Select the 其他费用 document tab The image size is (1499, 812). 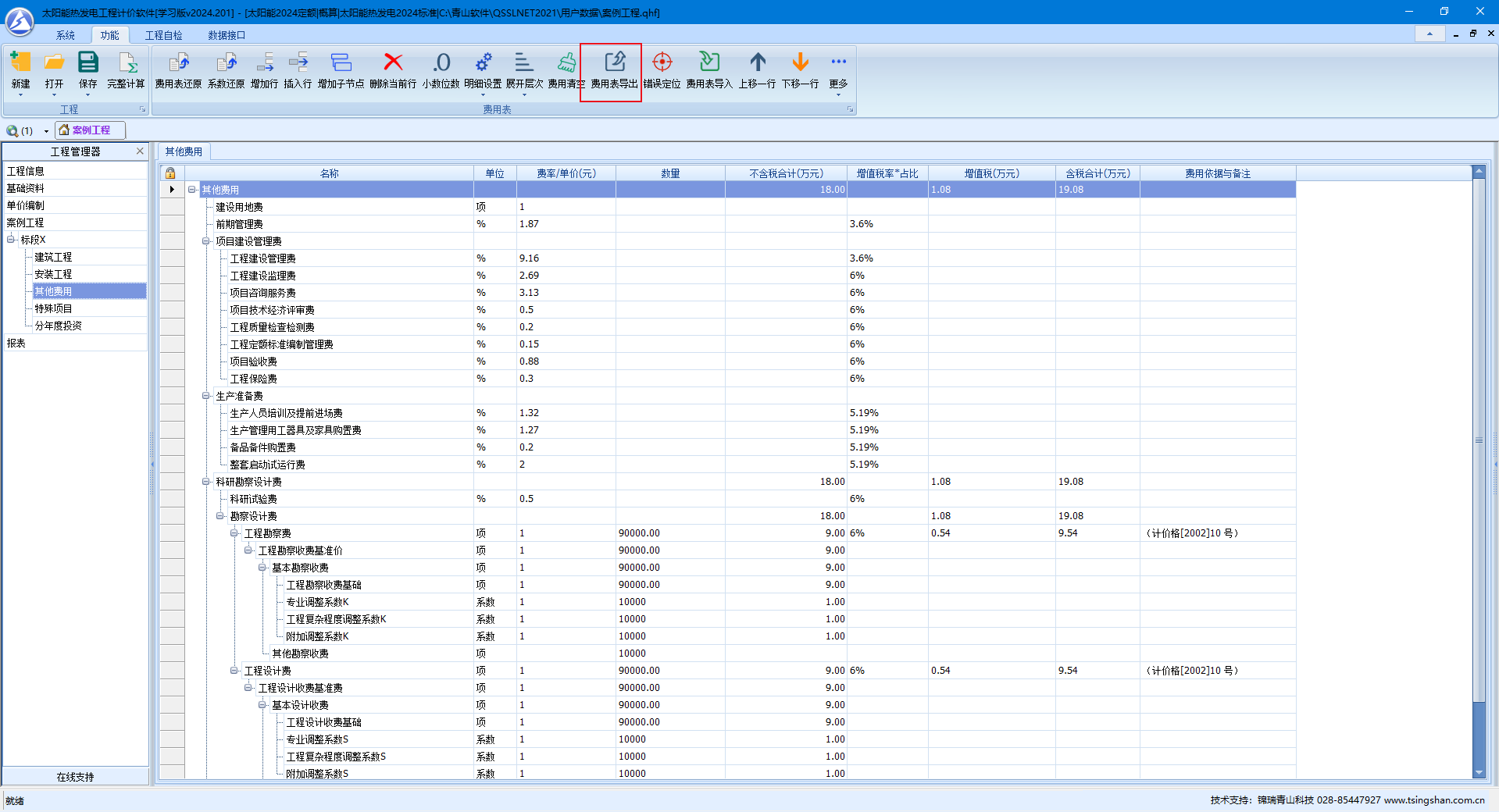coord(184,151)
